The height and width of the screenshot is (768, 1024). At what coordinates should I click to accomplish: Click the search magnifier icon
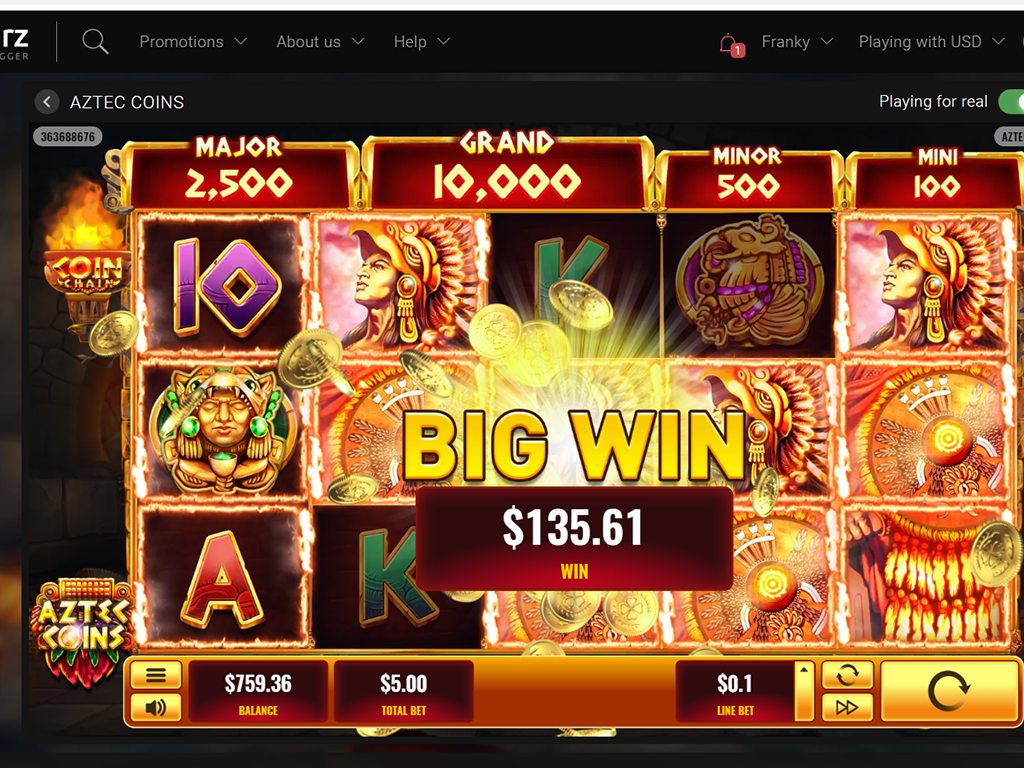click(95, 42)
